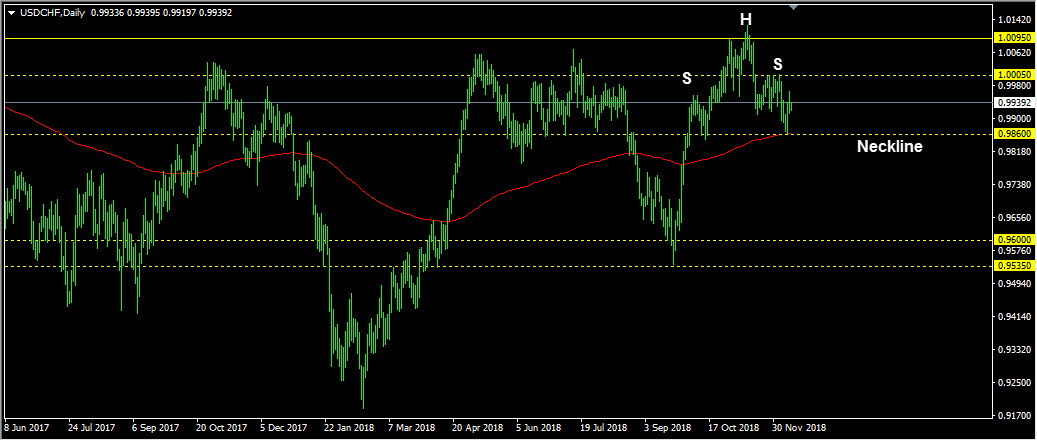
Task: Select the right shoulder S label
Action: [778, 64]
